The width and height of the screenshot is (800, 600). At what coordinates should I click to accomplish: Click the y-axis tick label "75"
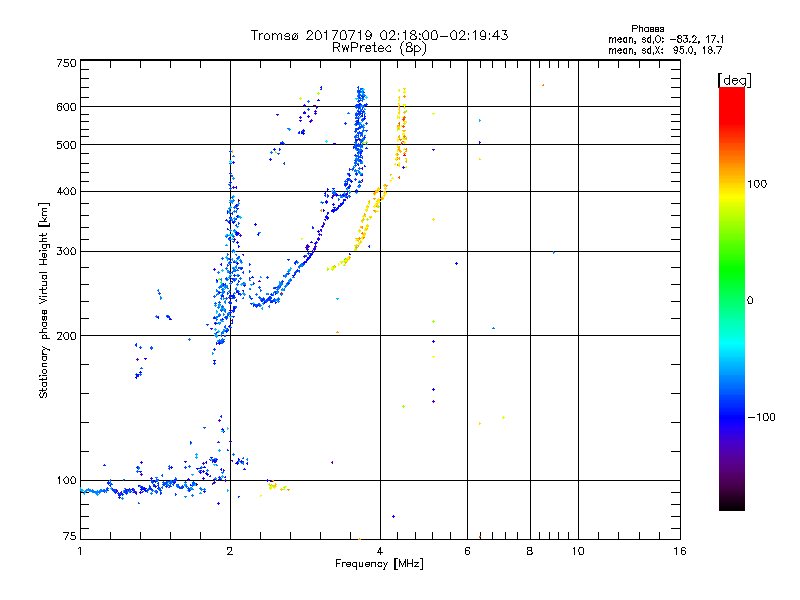coord(69,536)
